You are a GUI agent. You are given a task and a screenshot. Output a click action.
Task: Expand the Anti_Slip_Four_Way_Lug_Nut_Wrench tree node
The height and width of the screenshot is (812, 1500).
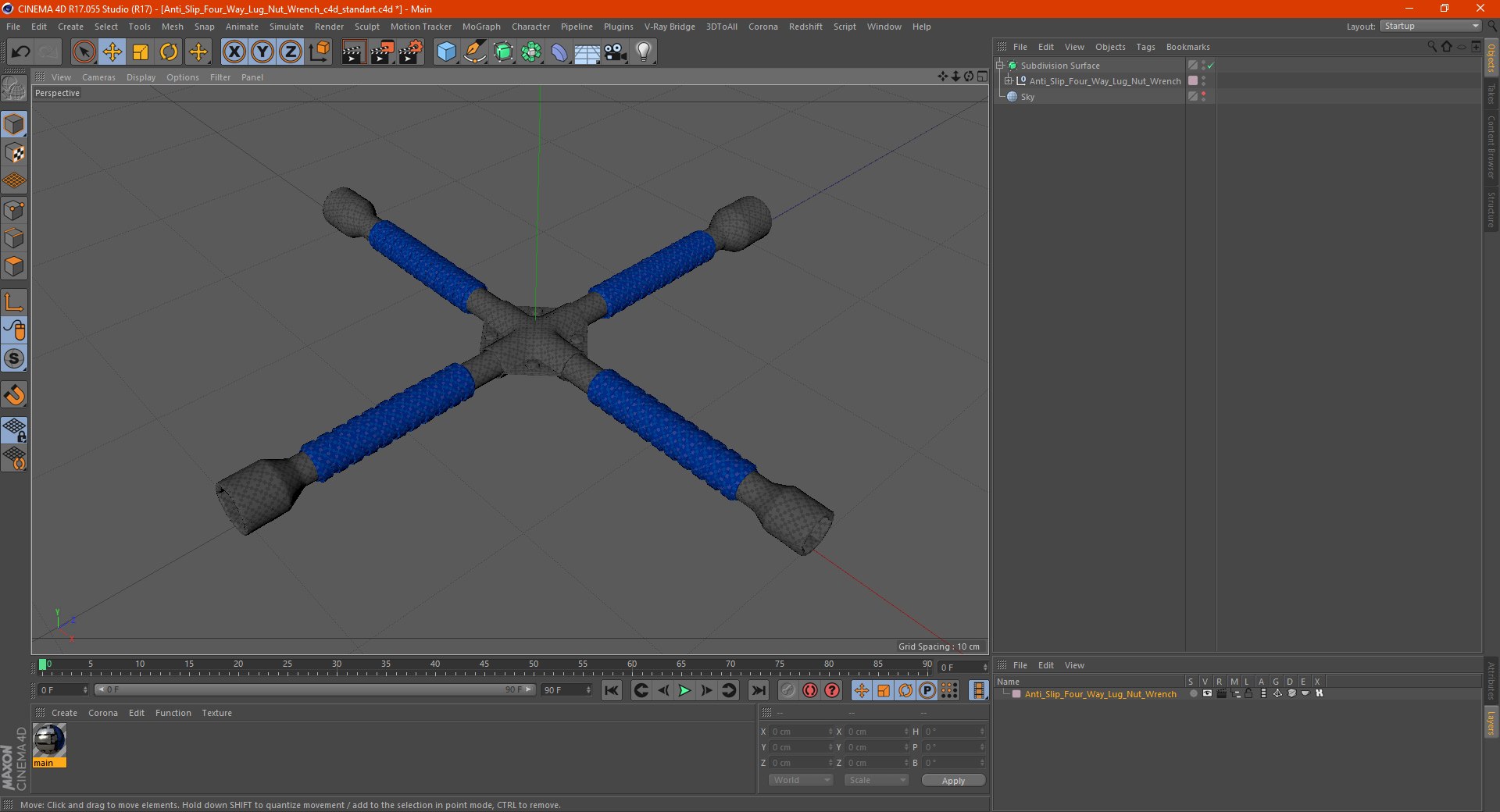[x=1009, y=81]
